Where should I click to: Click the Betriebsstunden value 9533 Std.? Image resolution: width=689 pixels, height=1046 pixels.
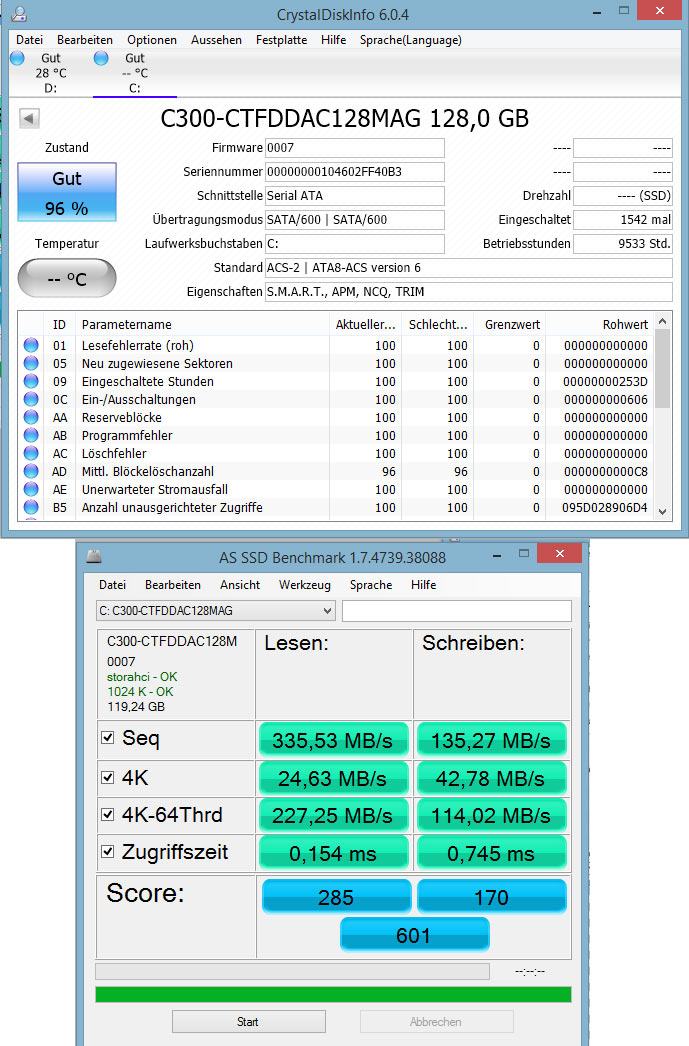point(623,243)
